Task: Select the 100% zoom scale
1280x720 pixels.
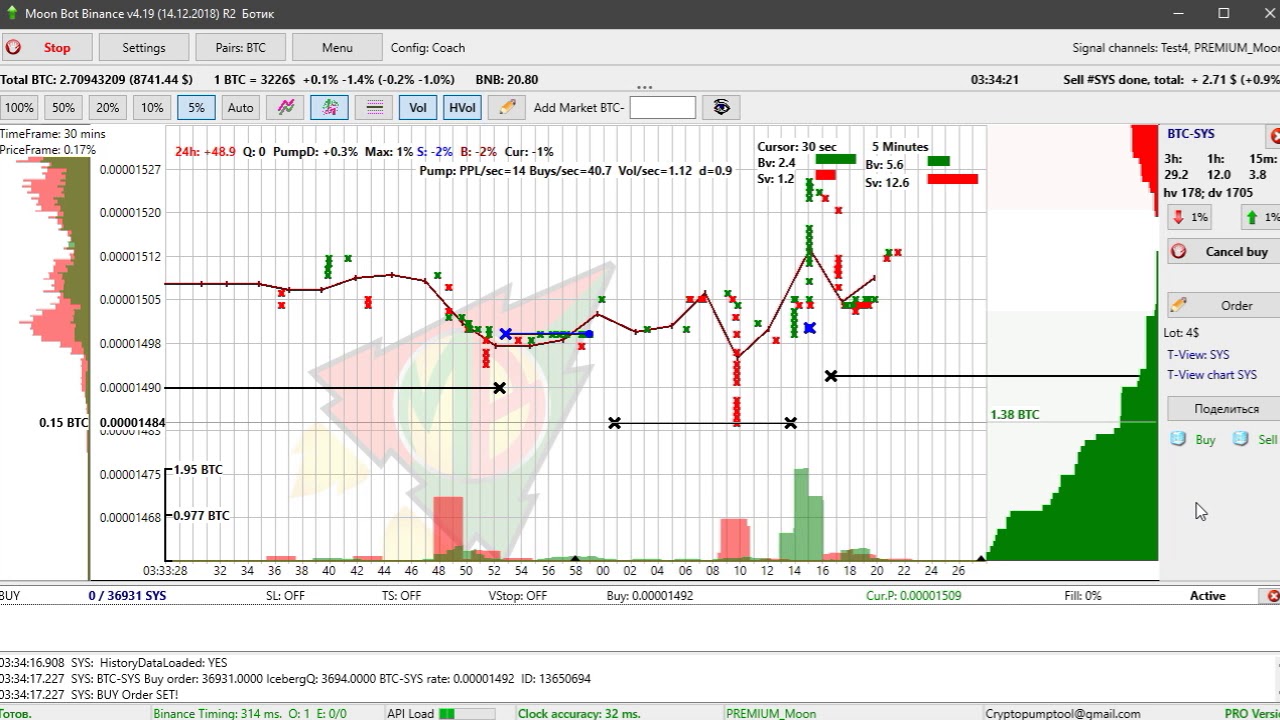Action: [19, 108]
